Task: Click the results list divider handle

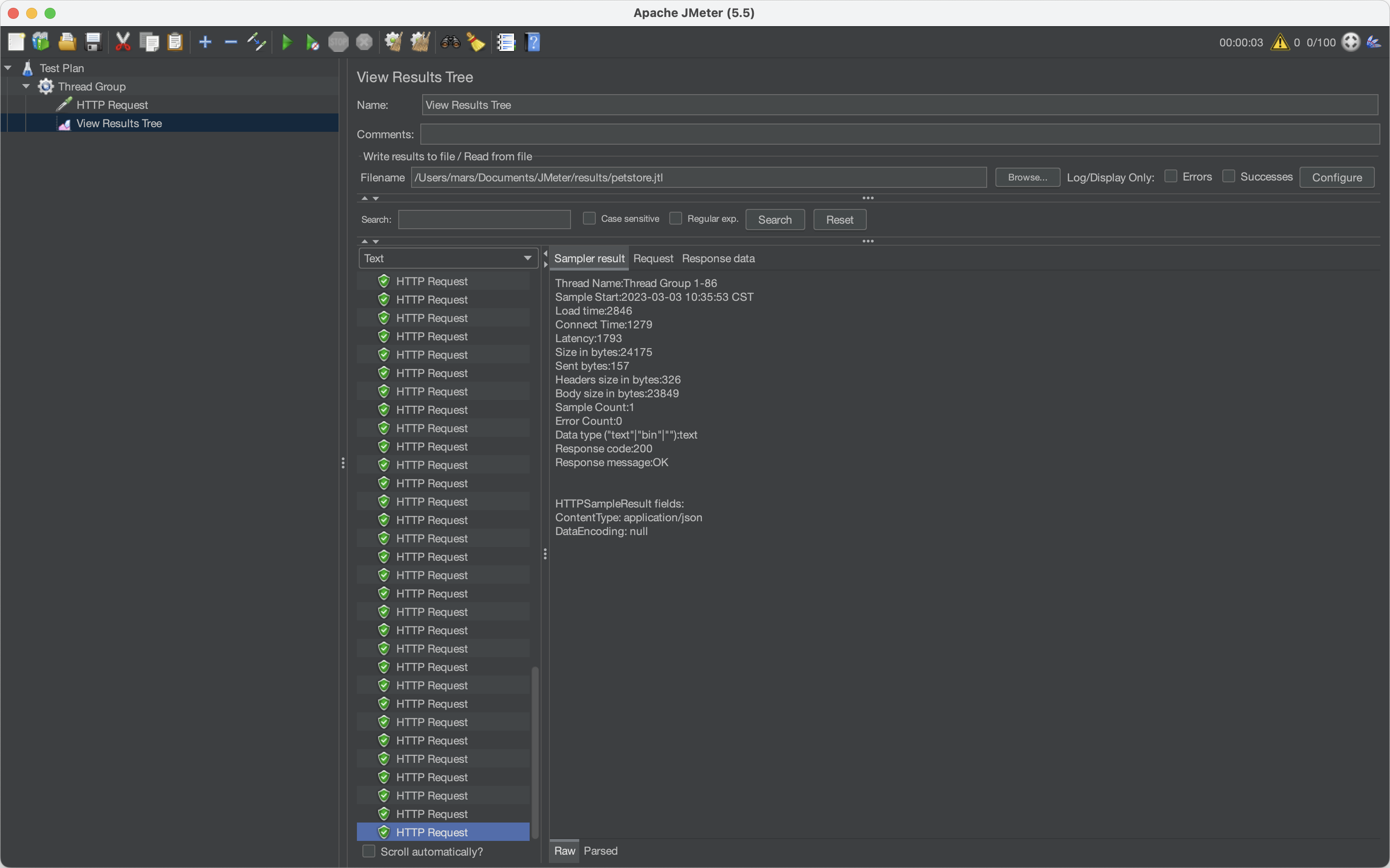Action: (x=545, y=554)
